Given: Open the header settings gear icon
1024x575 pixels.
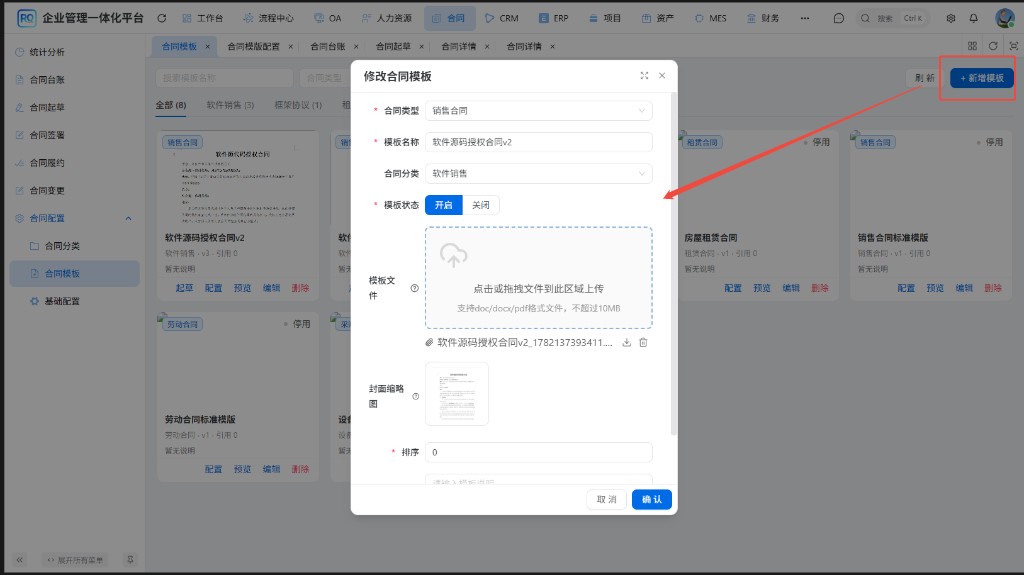Looking at the screenshot, I should (x=951, y=18).
